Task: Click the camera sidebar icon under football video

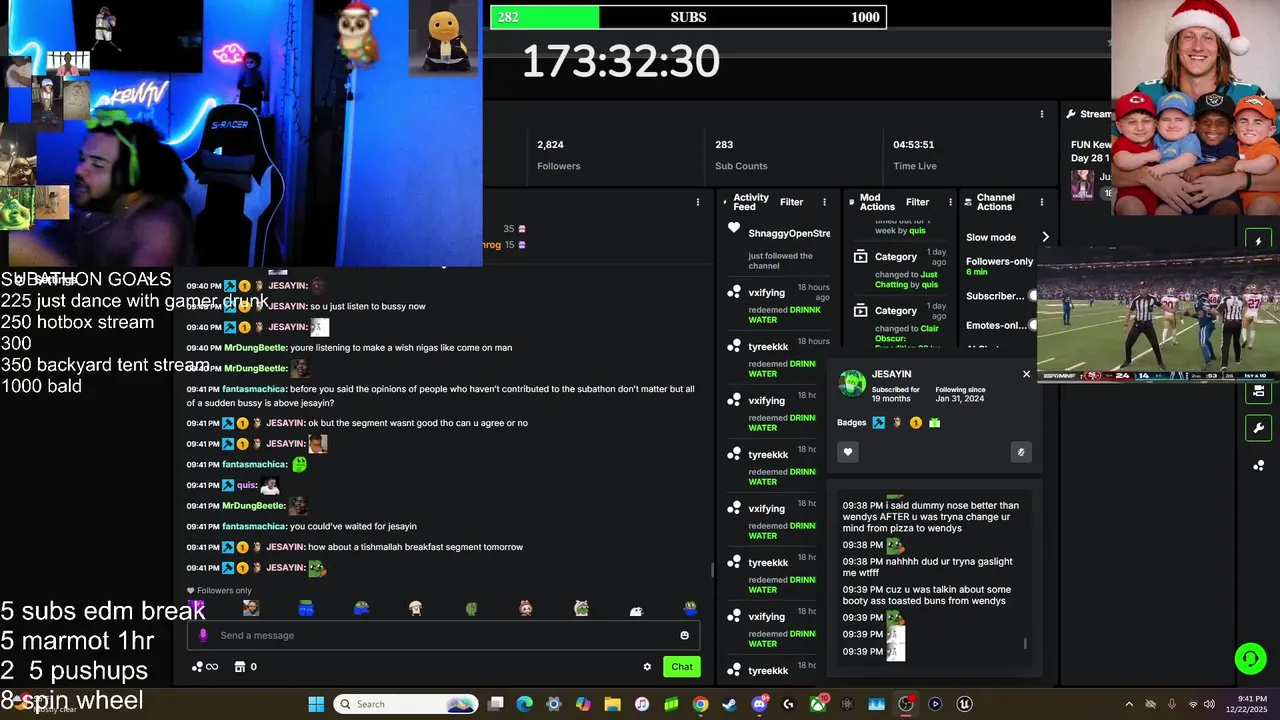Action: point(1258,391)
